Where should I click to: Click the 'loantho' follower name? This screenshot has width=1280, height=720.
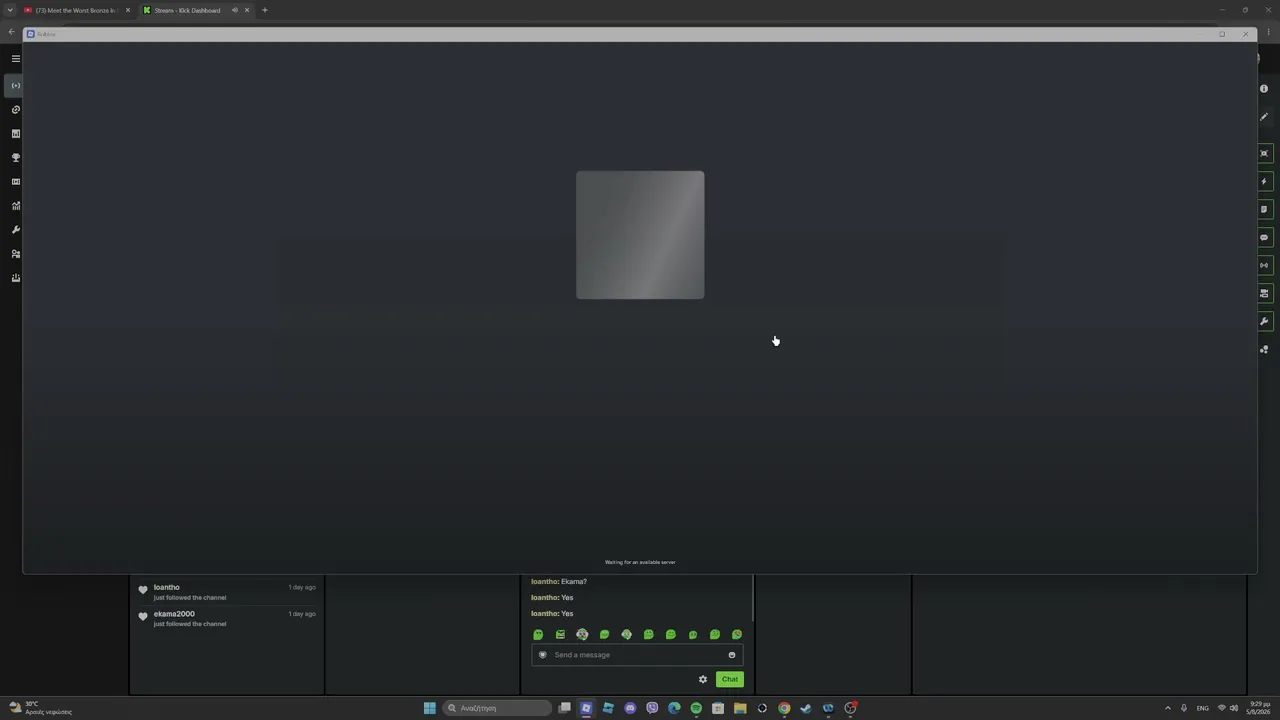pos(166,588)
